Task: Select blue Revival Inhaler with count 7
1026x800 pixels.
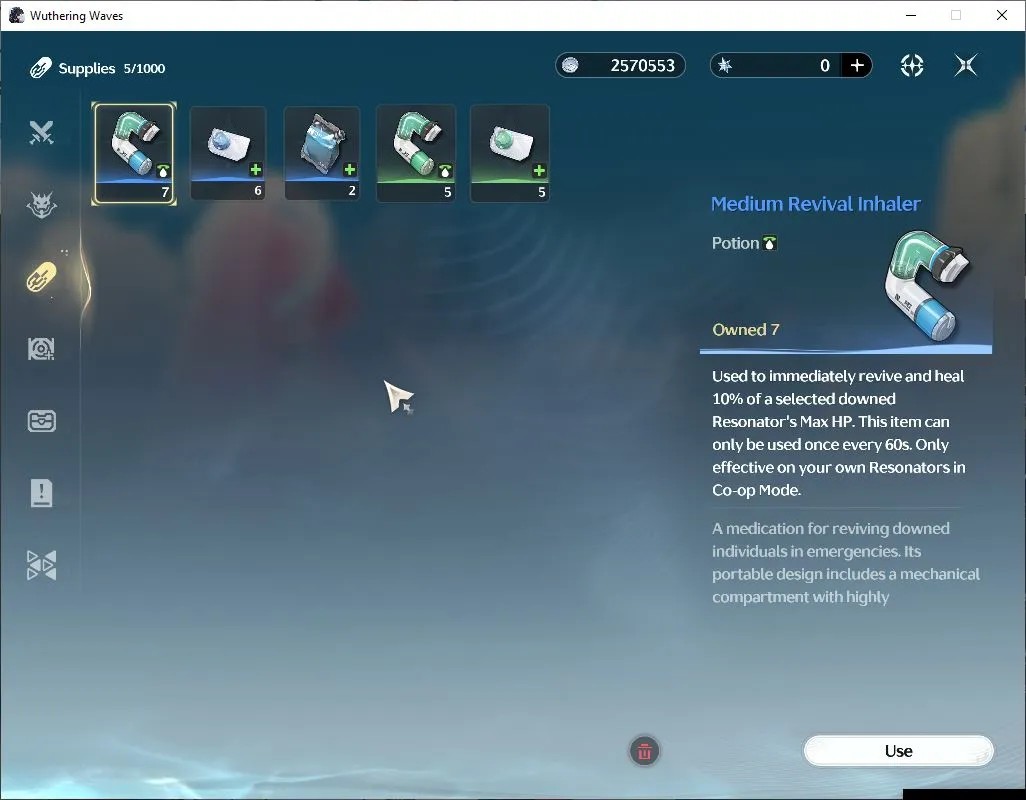Action: [134, 153]
